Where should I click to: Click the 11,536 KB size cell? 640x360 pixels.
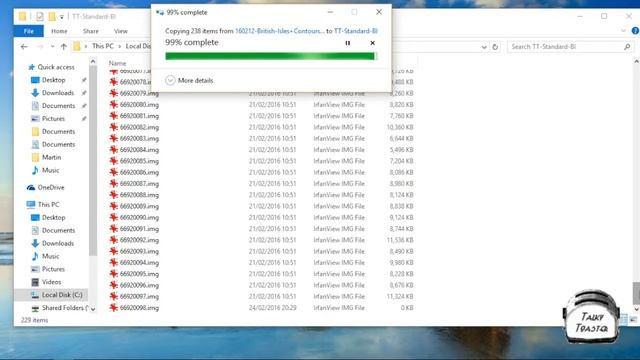pyautogui.click(x=400, y=240)
